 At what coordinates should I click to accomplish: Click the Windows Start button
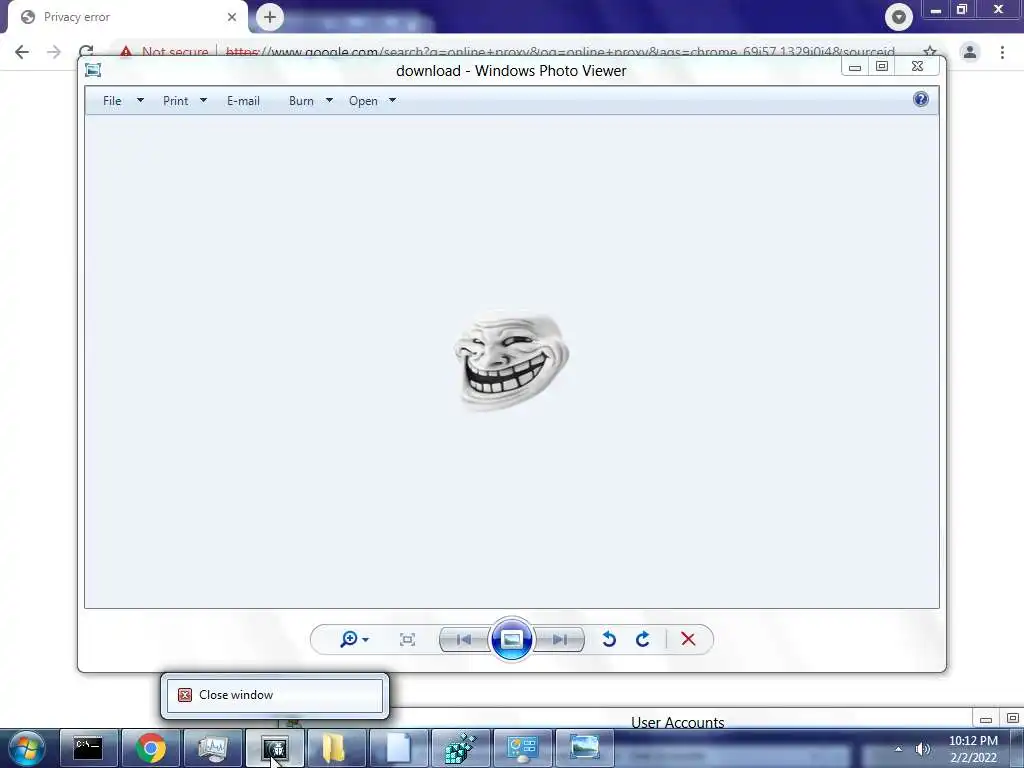point(27,748)
